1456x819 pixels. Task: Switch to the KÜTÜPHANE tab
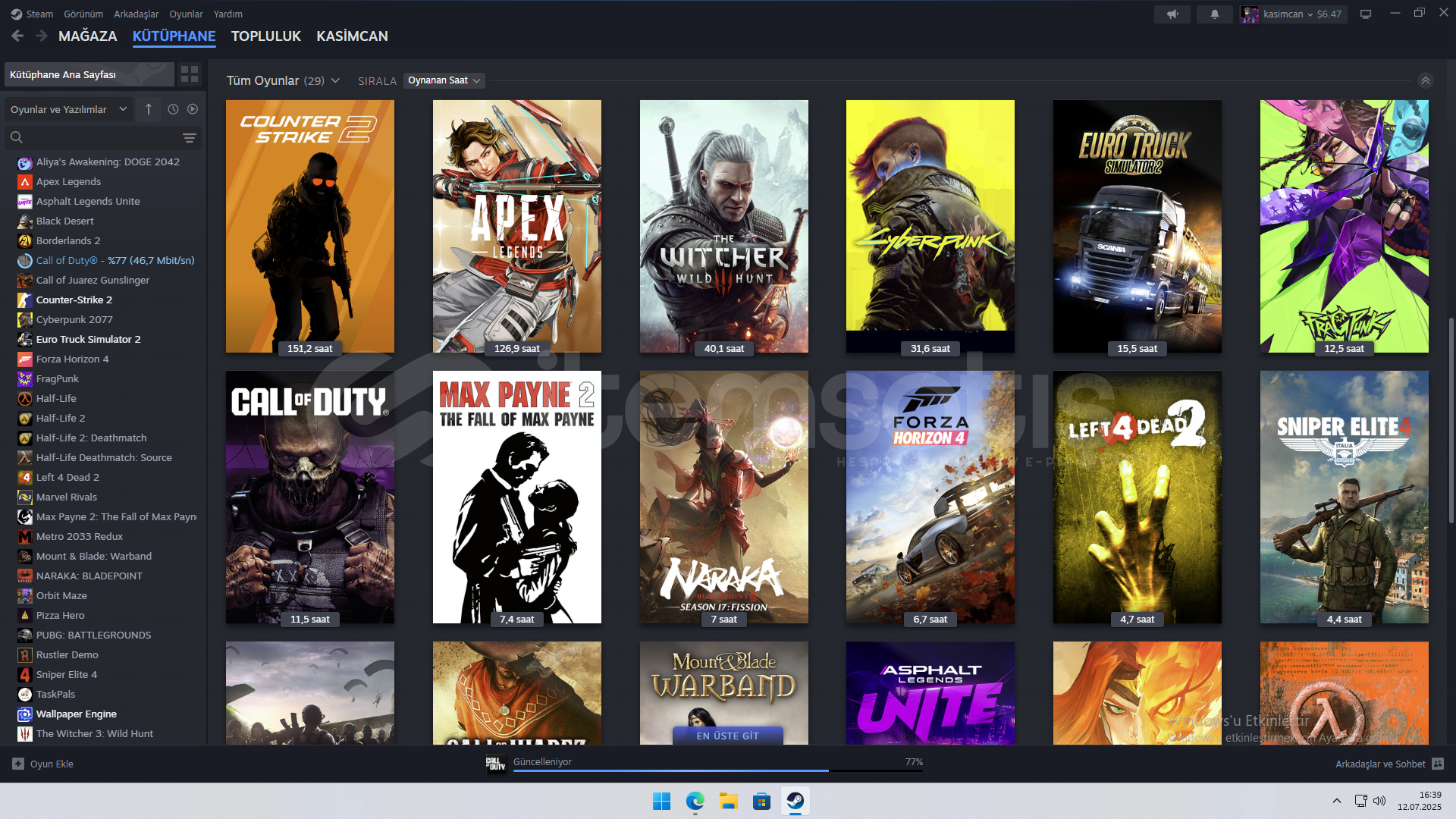[x=174, y=36]
